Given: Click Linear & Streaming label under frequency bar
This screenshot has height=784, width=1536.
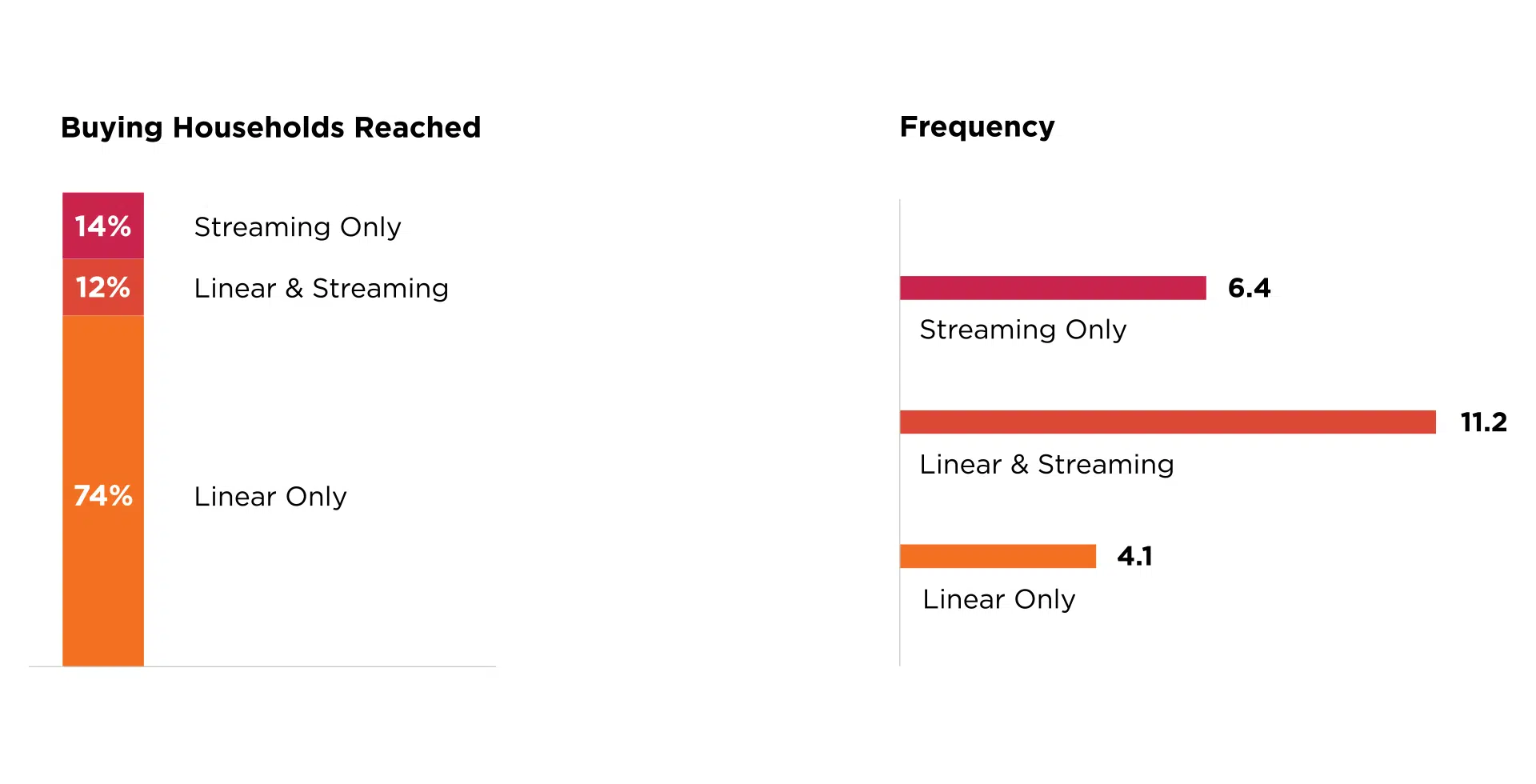Looking at the screenshot, I should [1047, 464].
